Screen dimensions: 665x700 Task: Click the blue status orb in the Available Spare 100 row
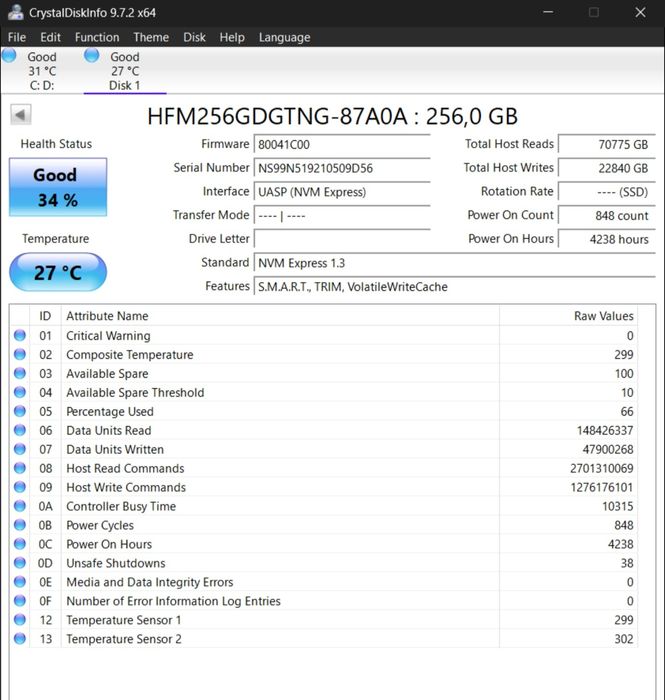20,373
